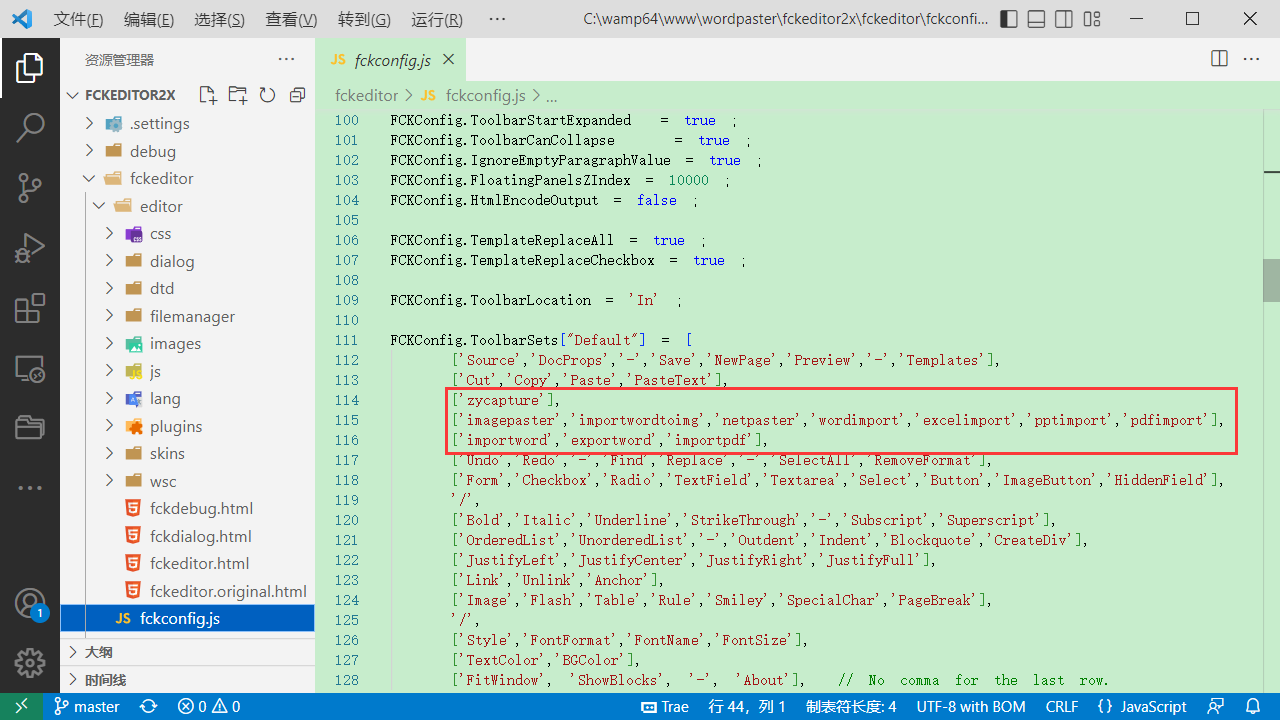The image size is (1280, 720).
Task: Open the Run and Debug view
Action: point(30,248)
